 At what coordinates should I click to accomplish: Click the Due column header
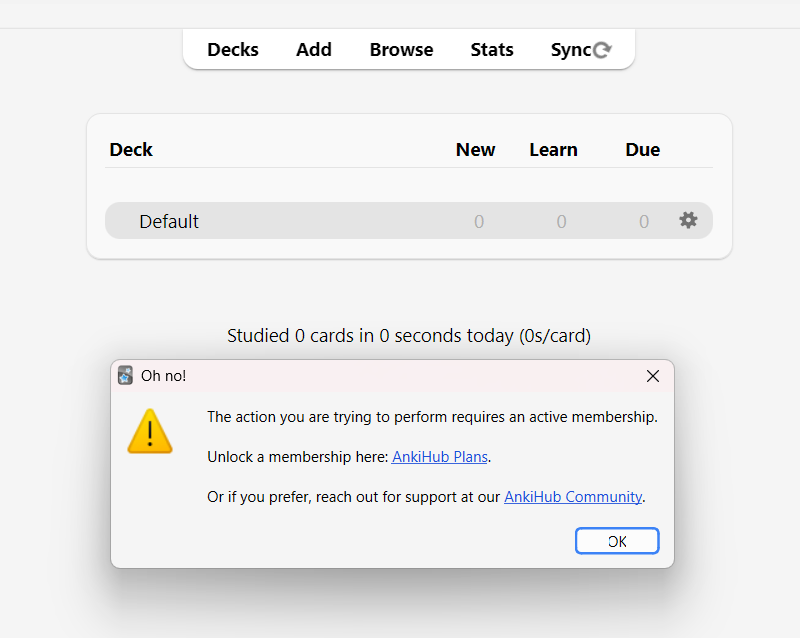tap(643, 150)
